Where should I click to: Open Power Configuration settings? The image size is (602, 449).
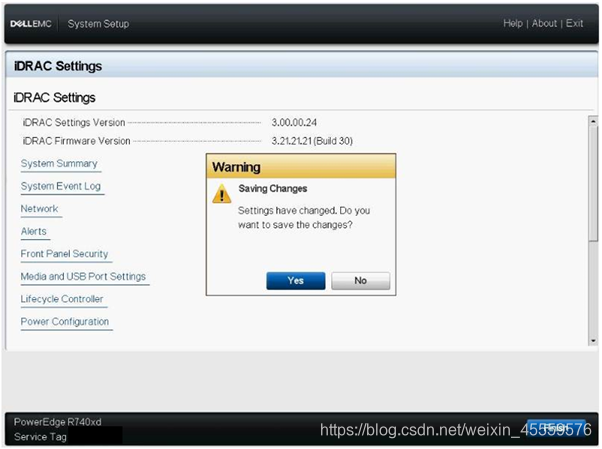pyautogui.click(x=65, y=322)
